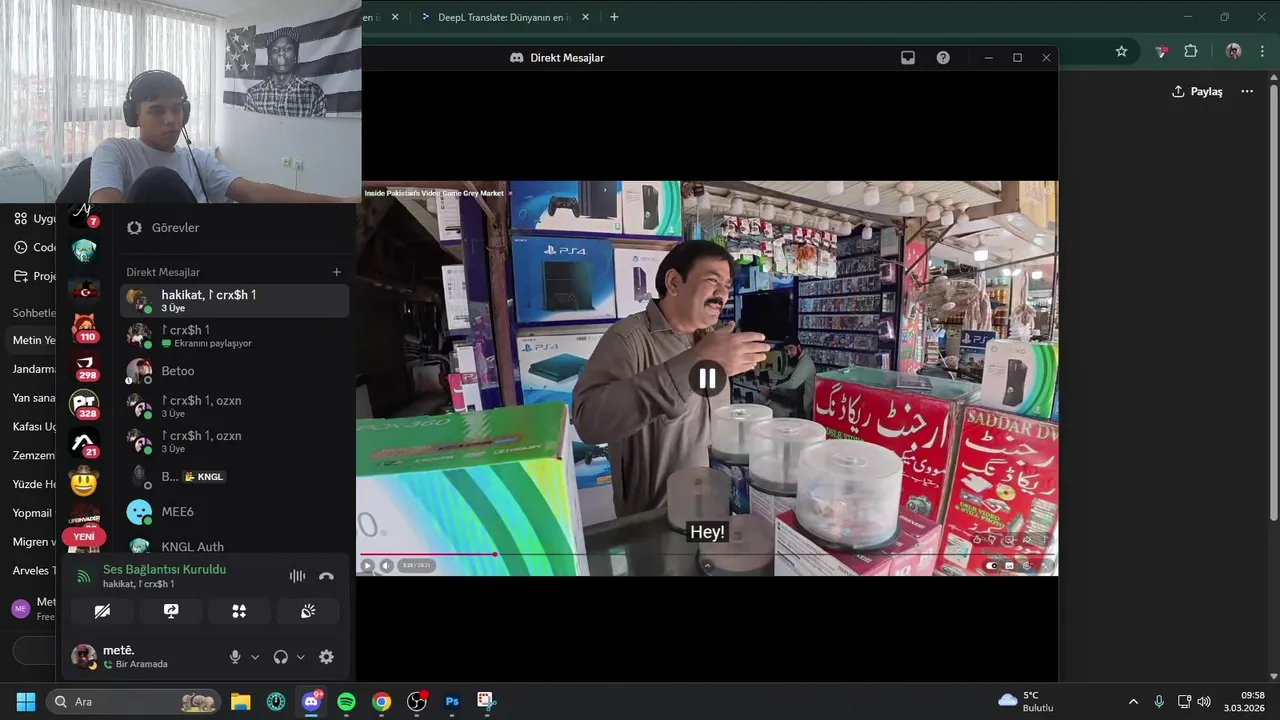Click the taskbar Ara search box
The image size is (1280, 720).
[134, 701]
